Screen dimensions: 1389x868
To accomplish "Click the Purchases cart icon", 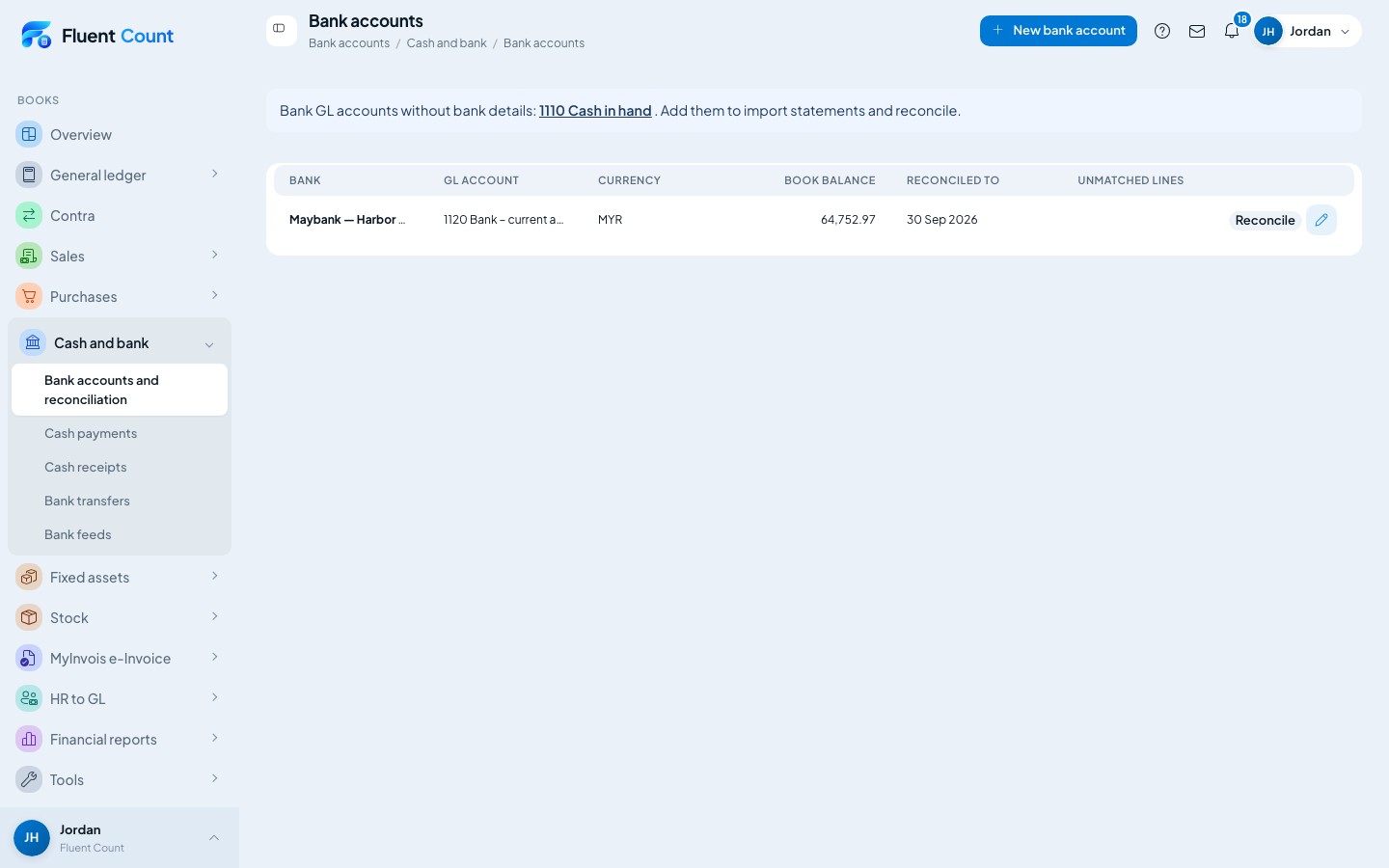I will click(29, 296).
